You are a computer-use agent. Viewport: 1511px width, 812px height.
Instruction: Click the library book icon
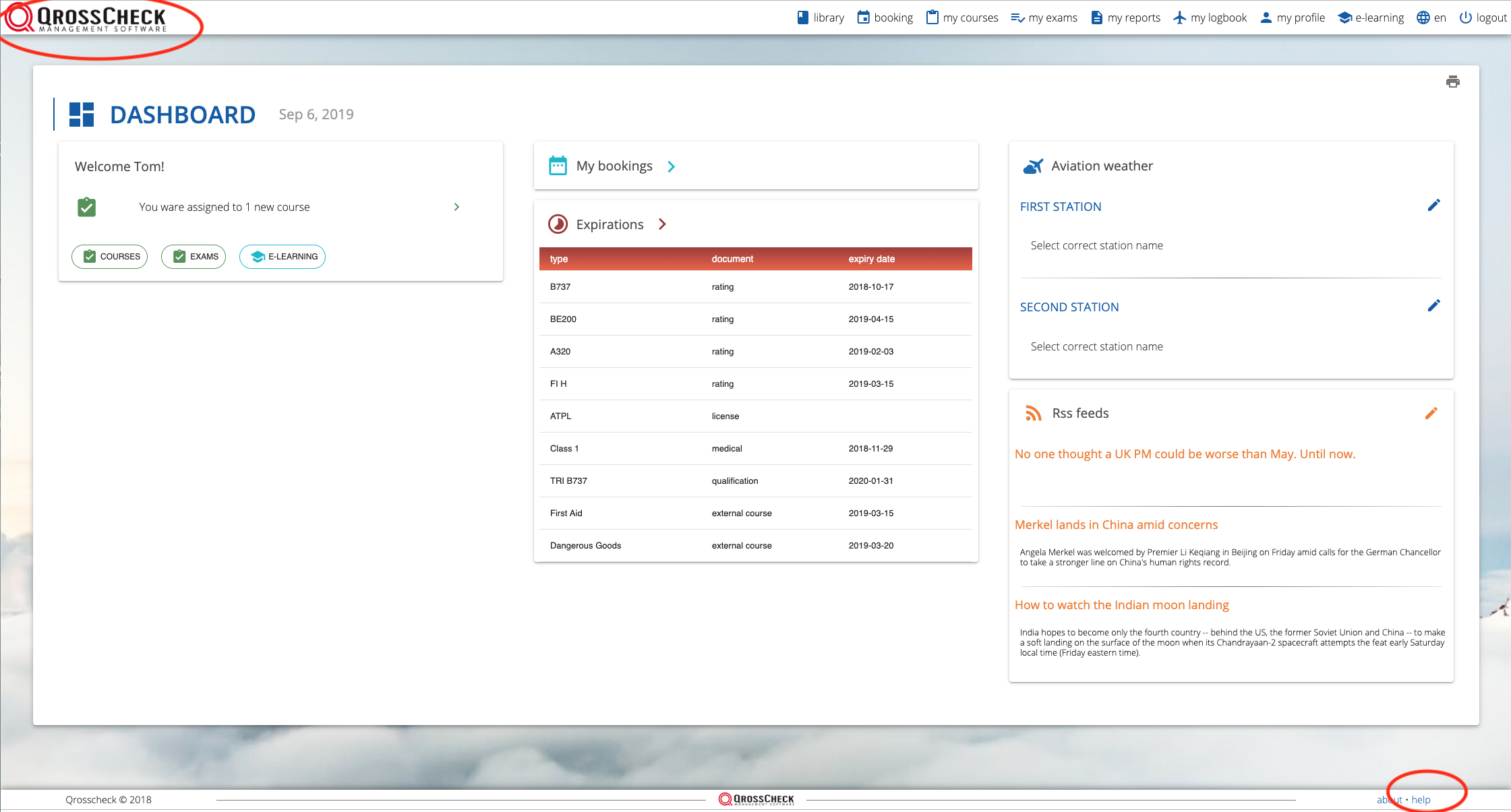(802, 18)
